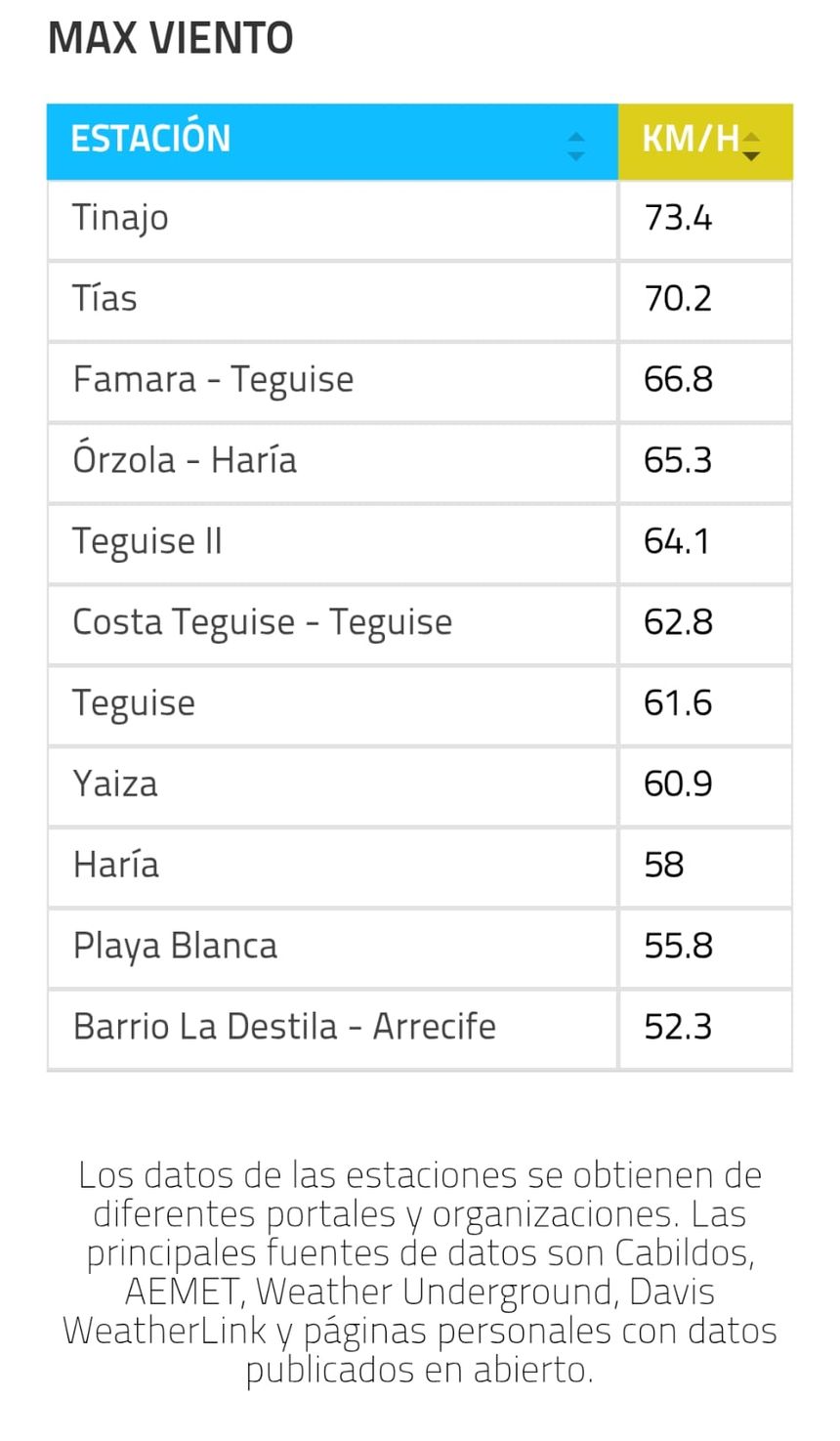Screen dimensions: 840x1441
Task: Click the ESTACIÓN column header text
Action: pos(150,139)
